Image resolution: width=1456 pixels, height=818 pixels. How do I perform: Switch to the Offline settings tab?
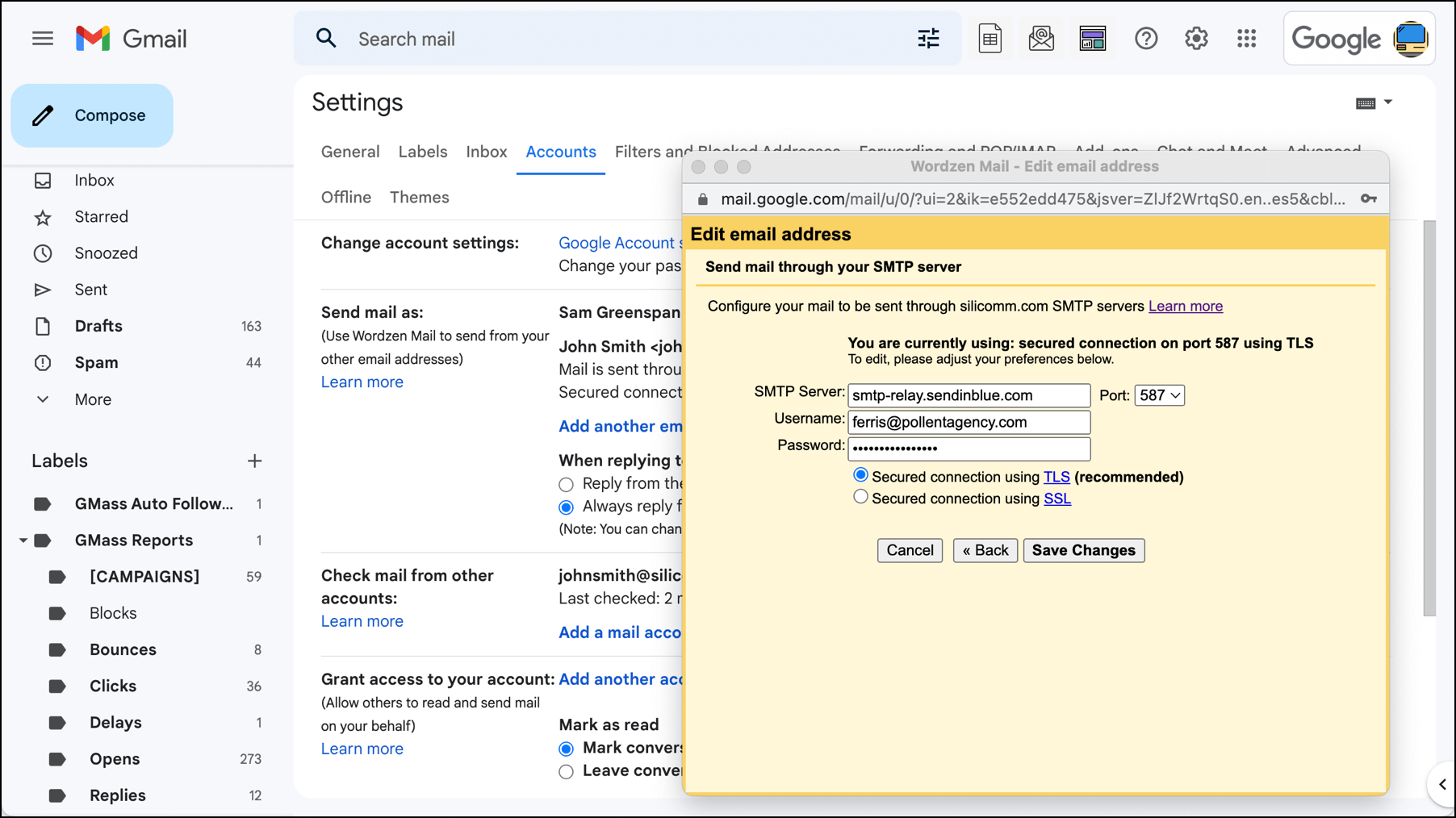point(346,198)
